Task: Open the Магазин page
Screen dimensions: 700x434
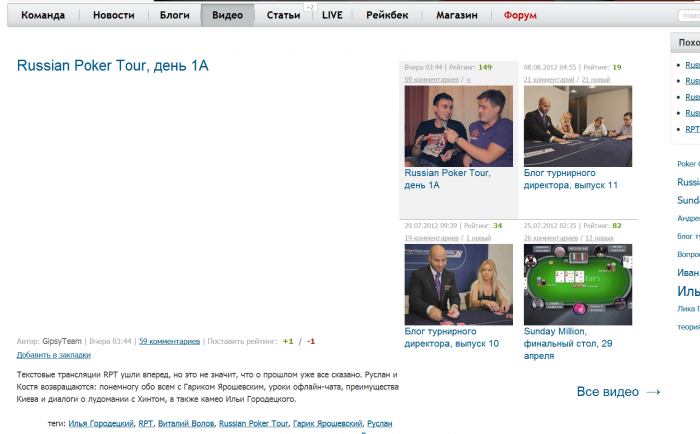Action: (x=457, y=15)
